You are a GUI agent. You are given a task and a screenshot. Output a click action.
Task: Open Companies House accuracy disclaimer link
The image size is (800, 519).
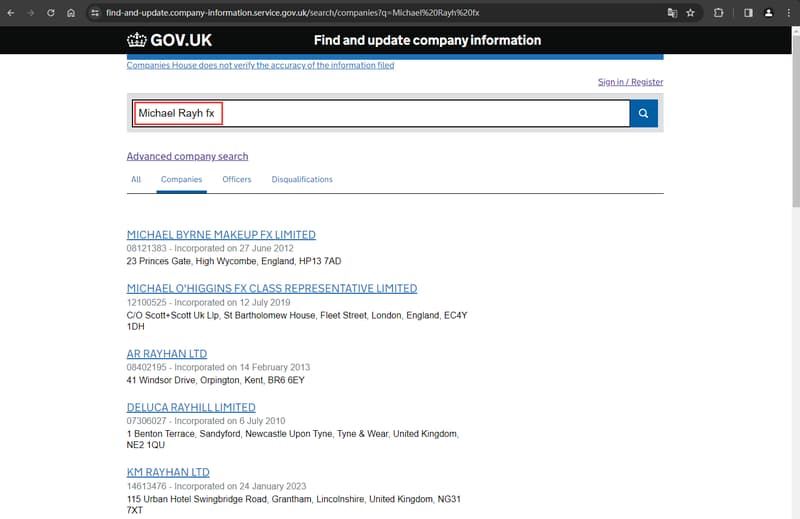point(260,65)
